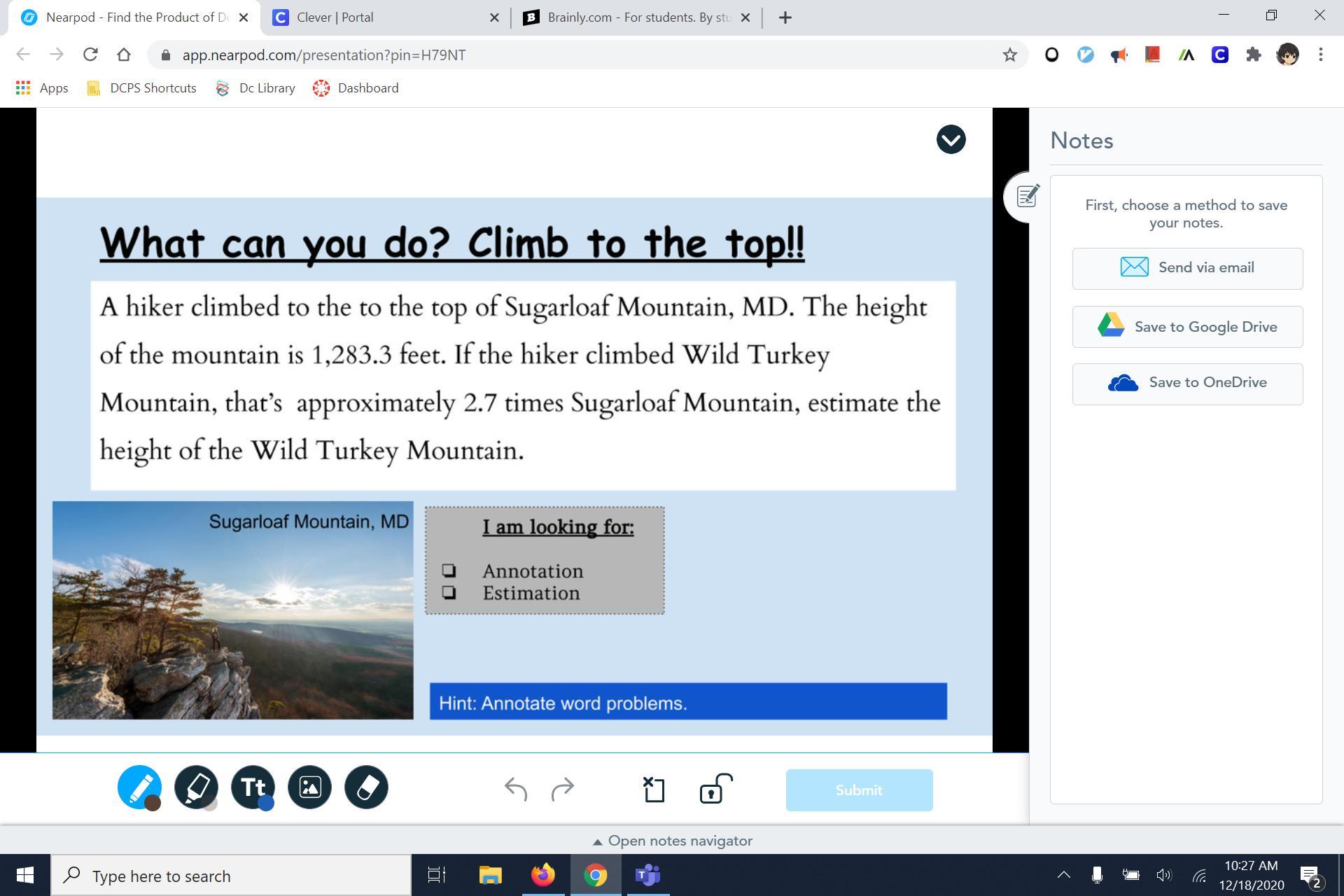Select the highlighter marker tool
The image size is (1344, 896).
[x=195, y=785]
